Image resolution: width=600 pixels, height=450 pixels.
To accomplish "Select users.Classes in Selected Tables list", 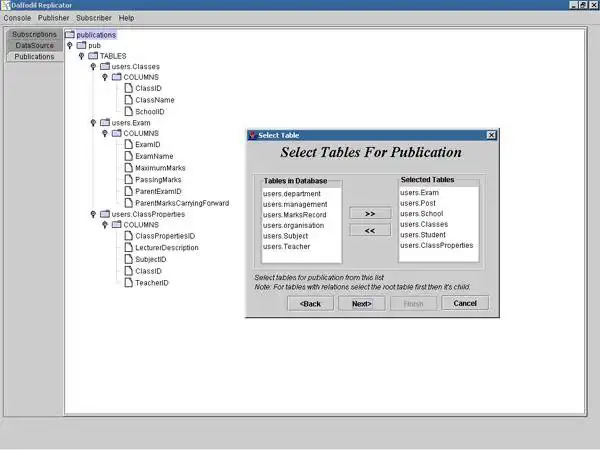I will (439, 224).
